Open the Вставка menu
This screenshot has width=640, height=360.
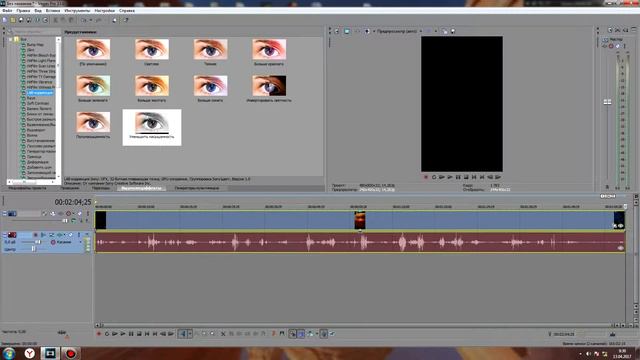click(x=53, y=11)
